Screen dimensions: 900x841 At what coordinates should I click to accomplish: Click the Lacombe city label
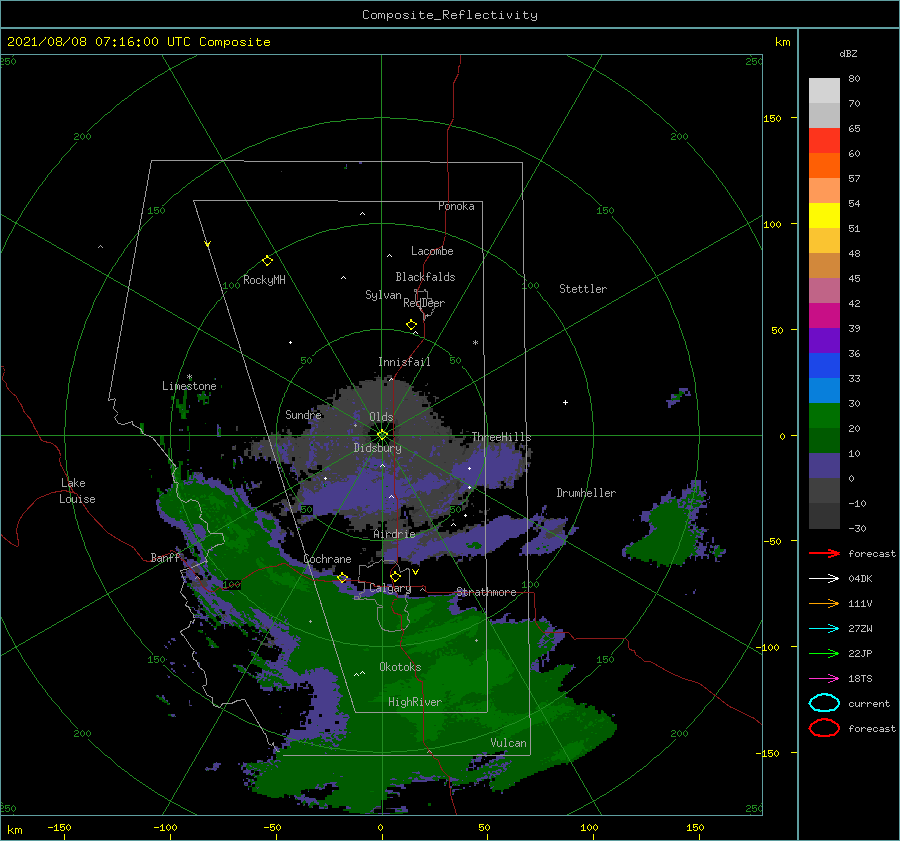[432, 251]
